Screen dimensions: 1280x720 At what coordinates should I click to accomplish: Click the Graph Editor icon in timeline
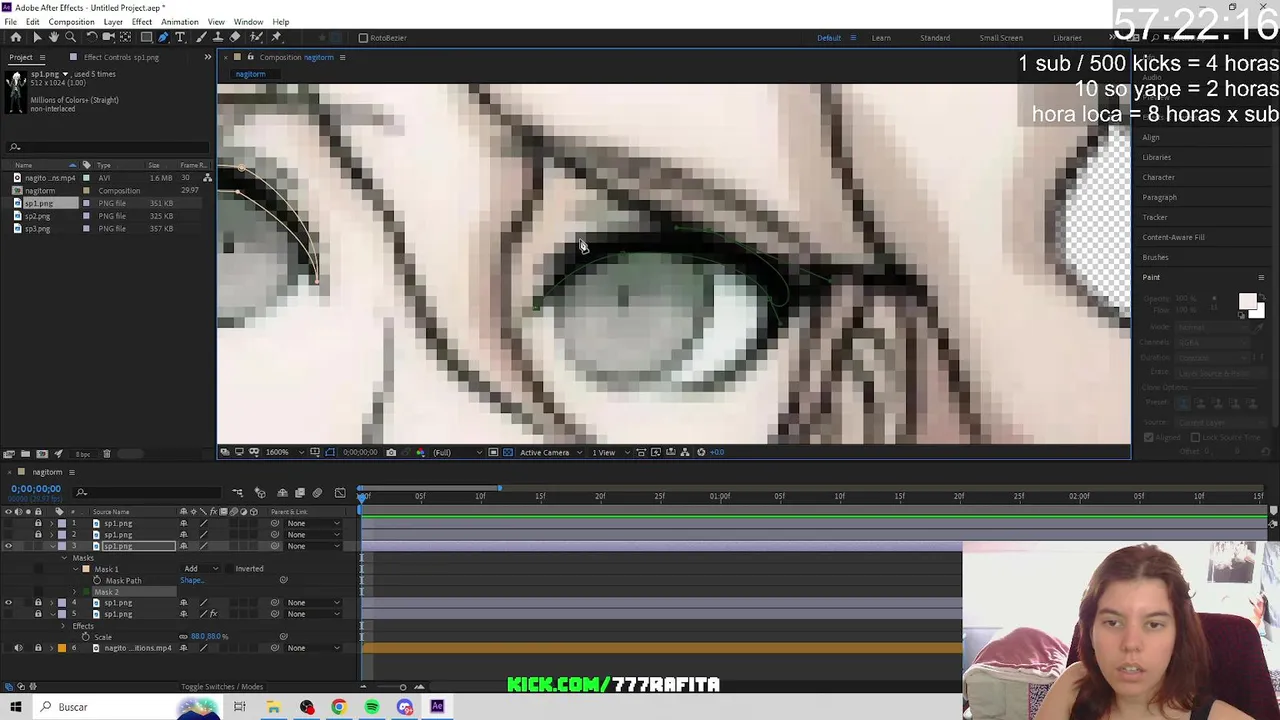340,493
